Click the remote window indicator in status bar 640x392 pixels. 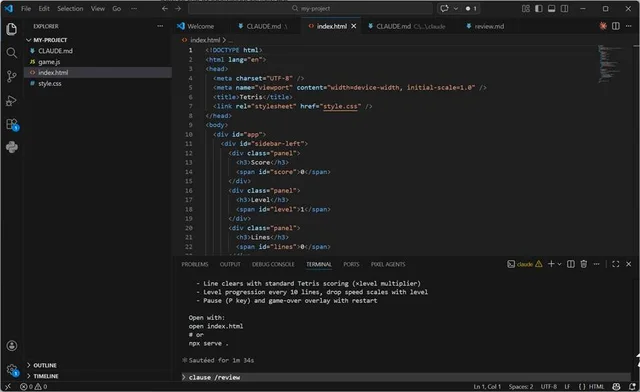(8, 386)
